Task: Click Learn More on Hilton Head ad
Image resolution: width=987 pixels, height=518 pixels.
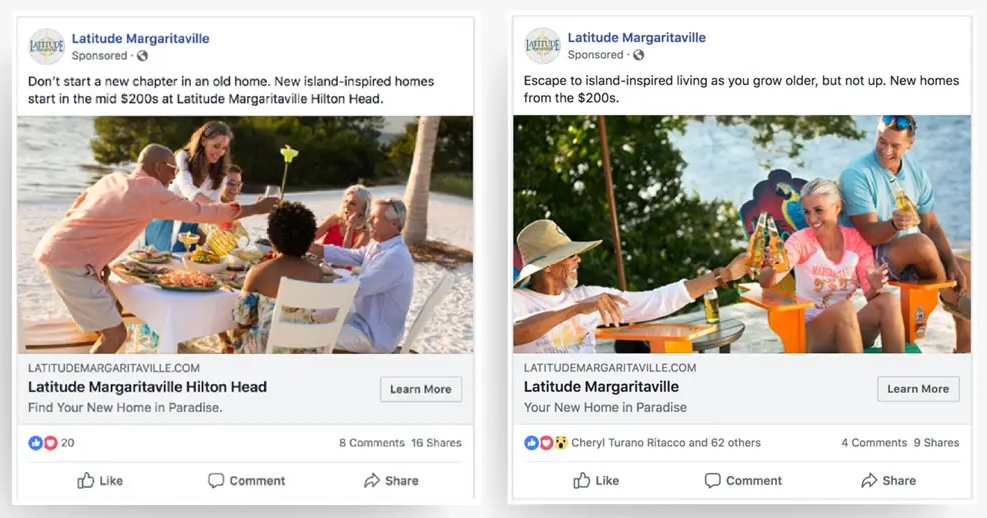Action: tap(420, 389)
